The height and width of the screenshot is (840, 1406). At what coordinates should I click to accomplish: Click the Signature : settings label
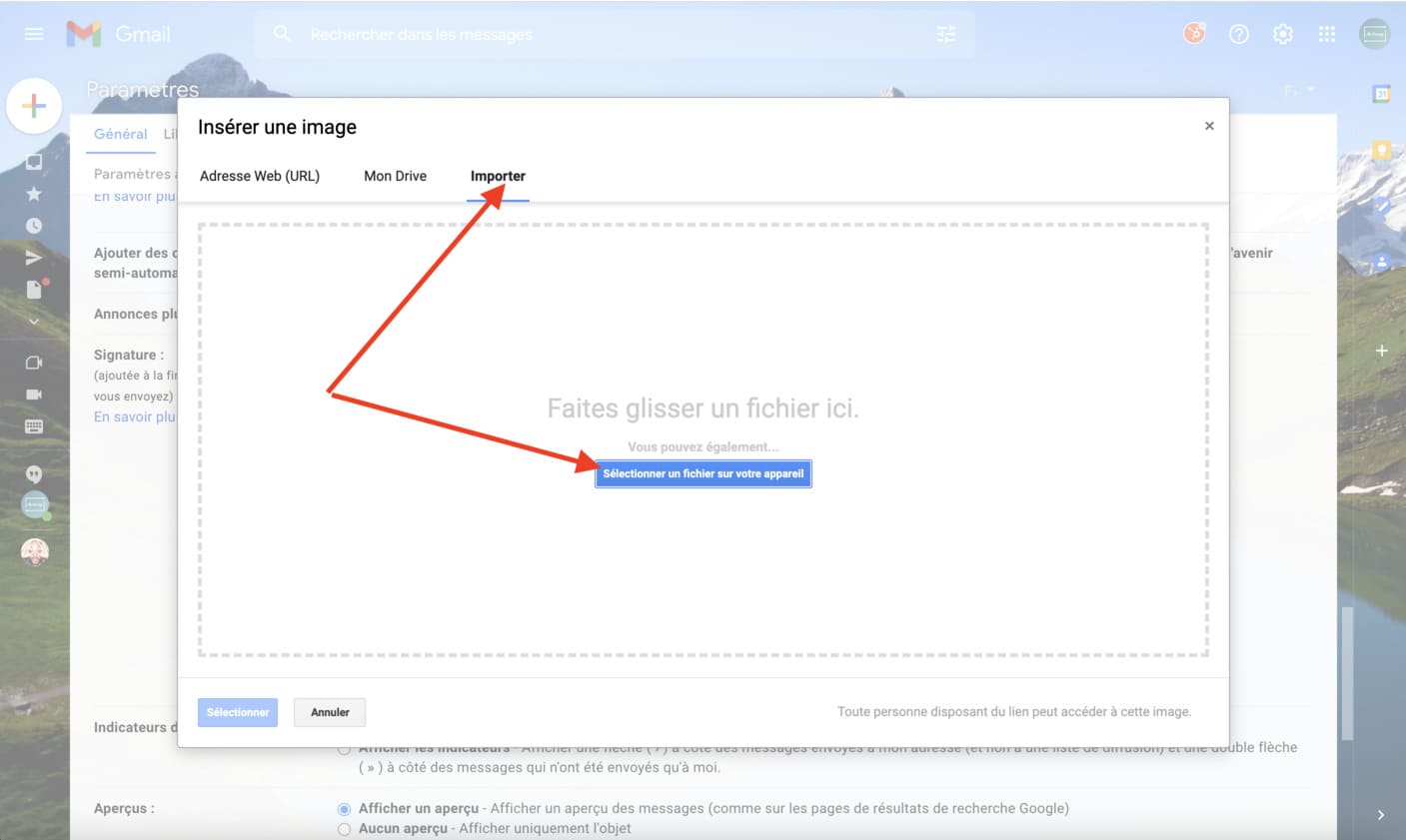pos(129,355)
